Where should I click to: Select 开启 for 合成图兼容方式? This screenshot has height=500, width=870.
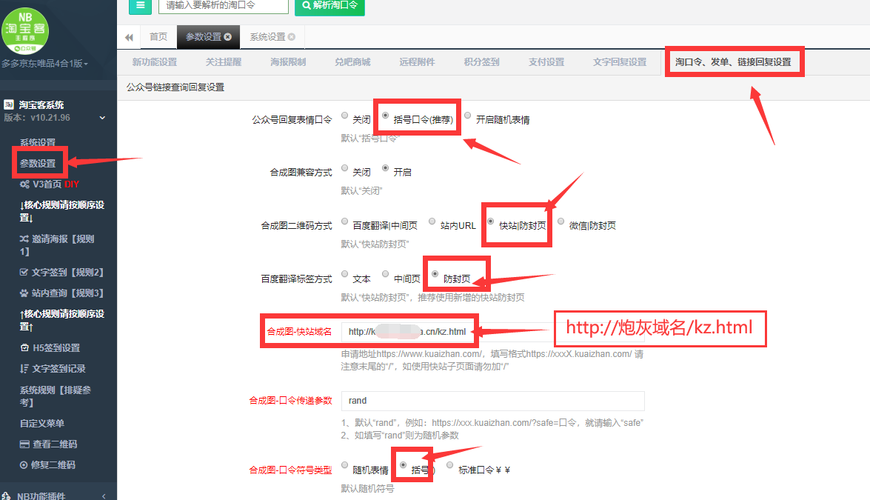pos(385,168)
